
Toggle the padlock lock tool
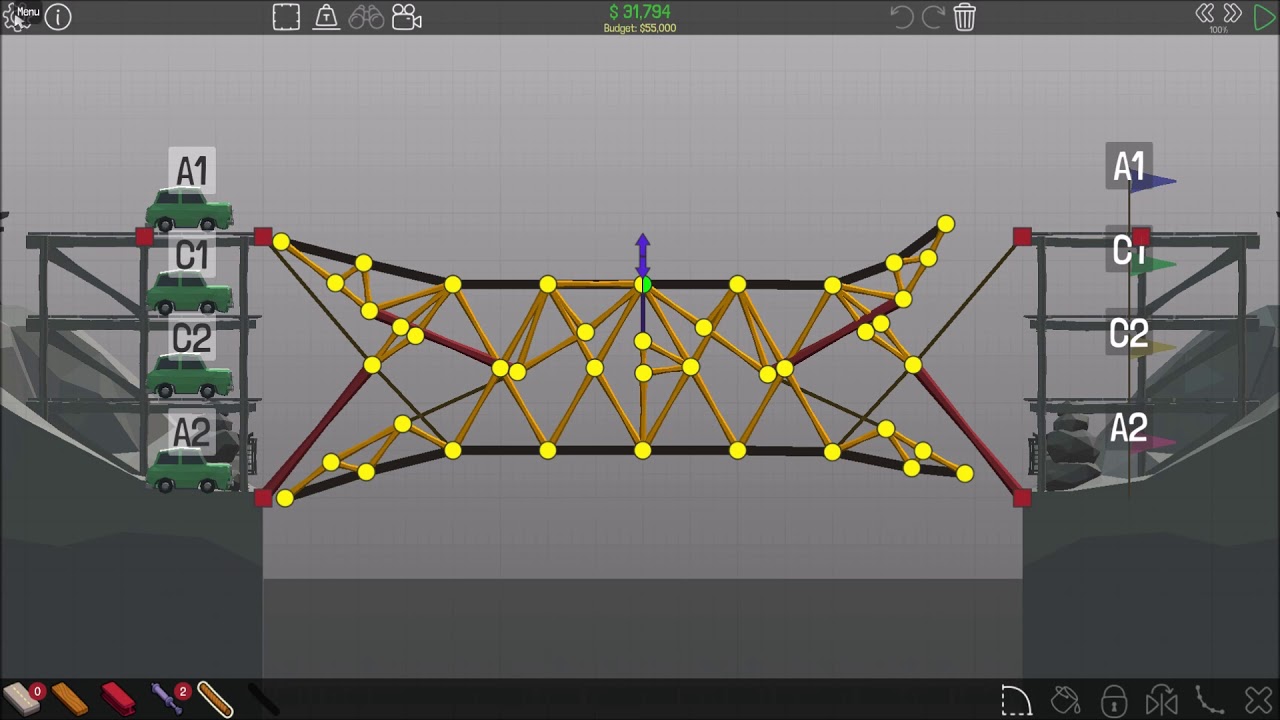click(x=1114, y=700)
